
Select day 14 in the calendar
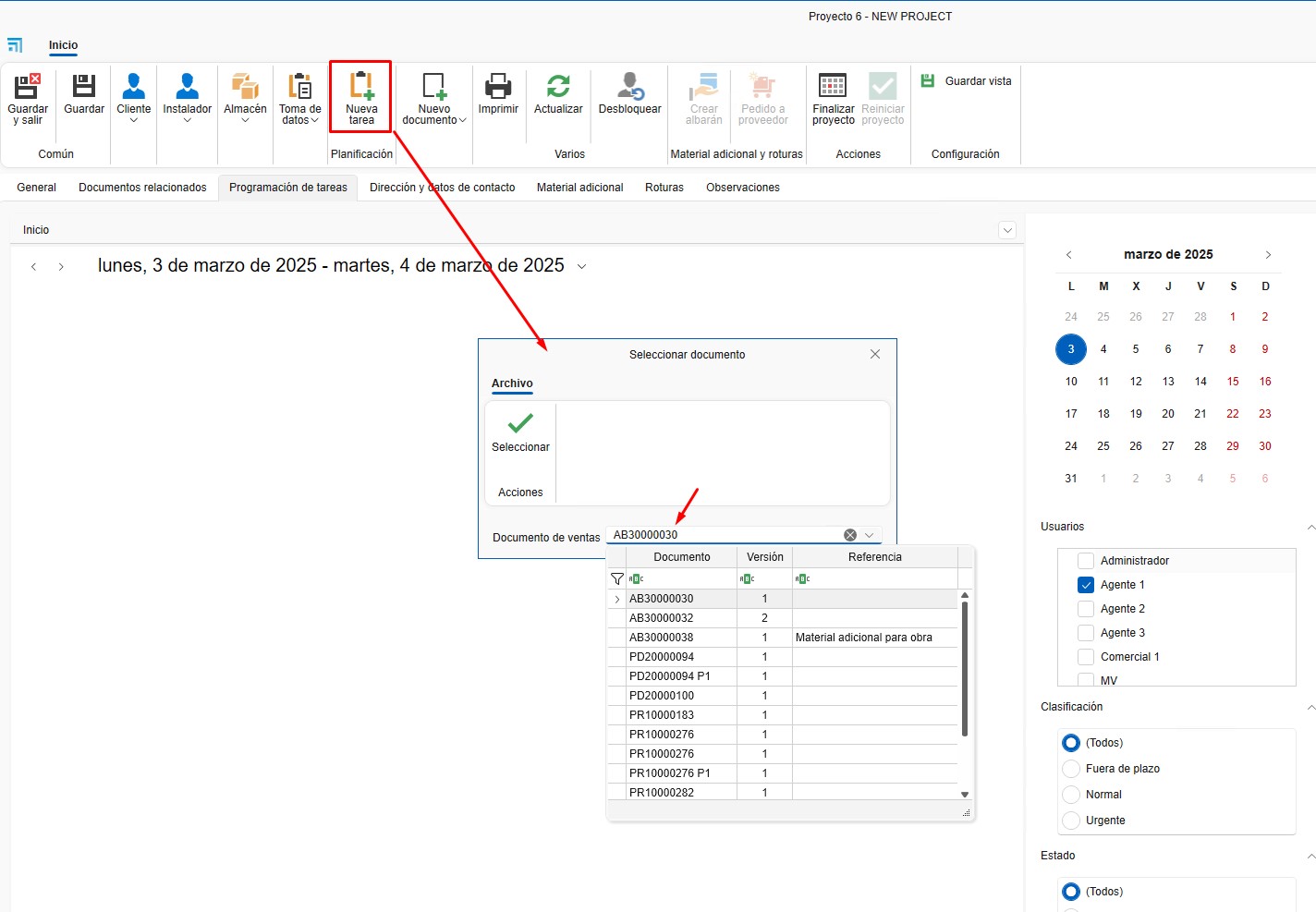coord(1200,382)
